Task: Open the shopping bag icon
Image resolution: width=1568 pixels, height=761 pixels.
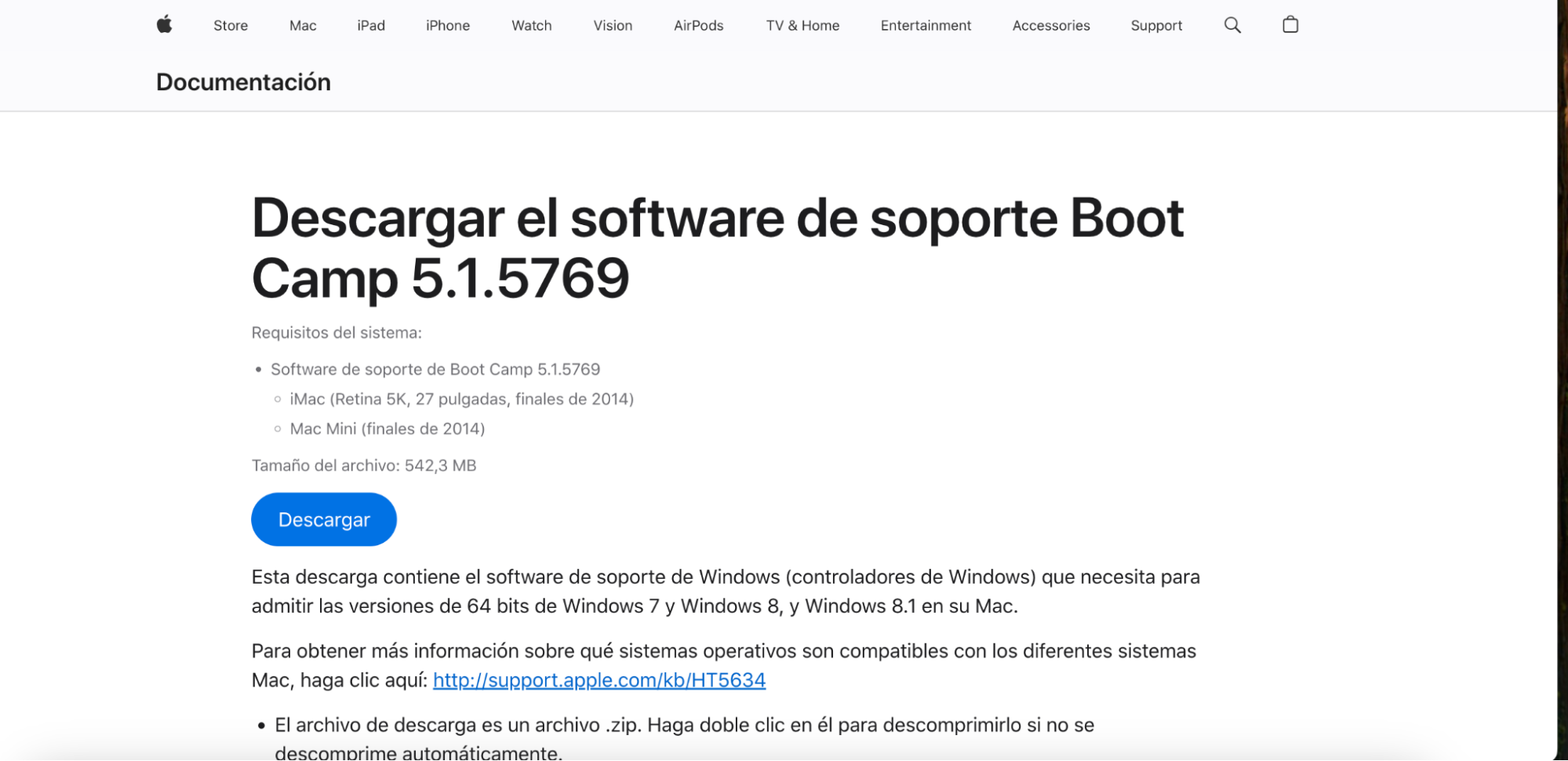Action: (x=1290, y=24)
